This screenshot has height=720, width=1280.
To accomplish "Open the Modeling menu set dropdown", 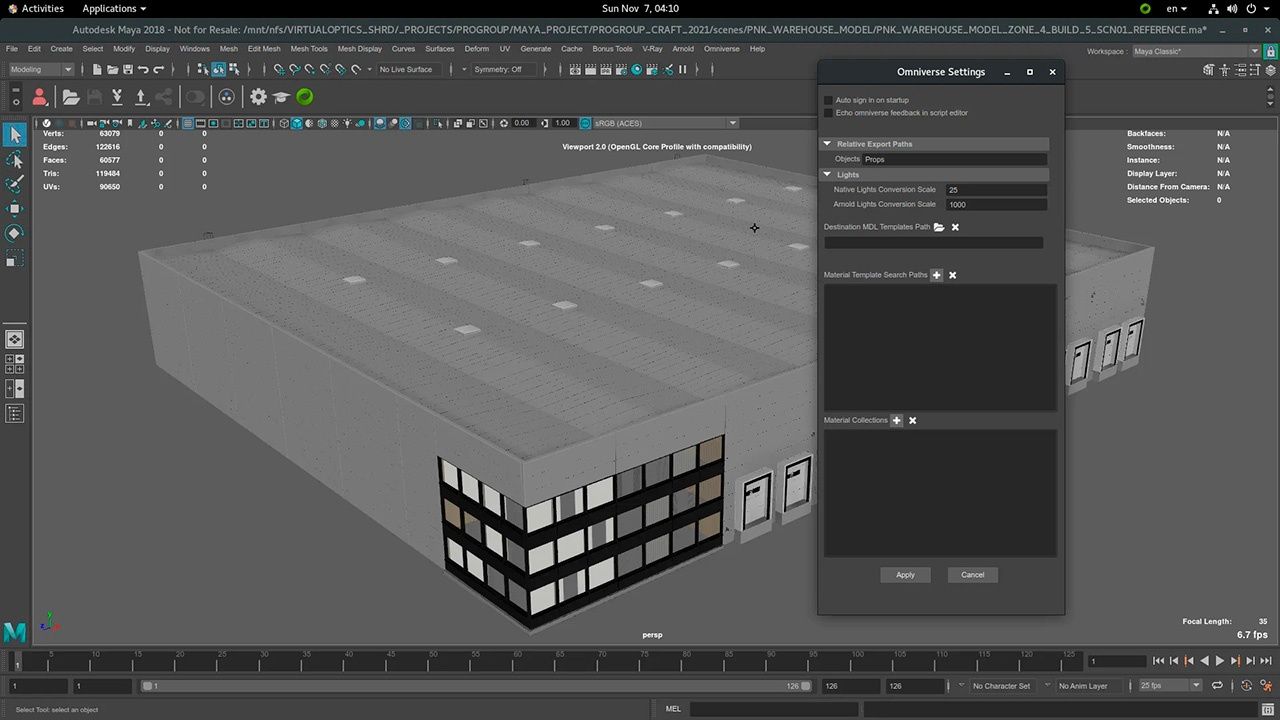I will 41,70.
